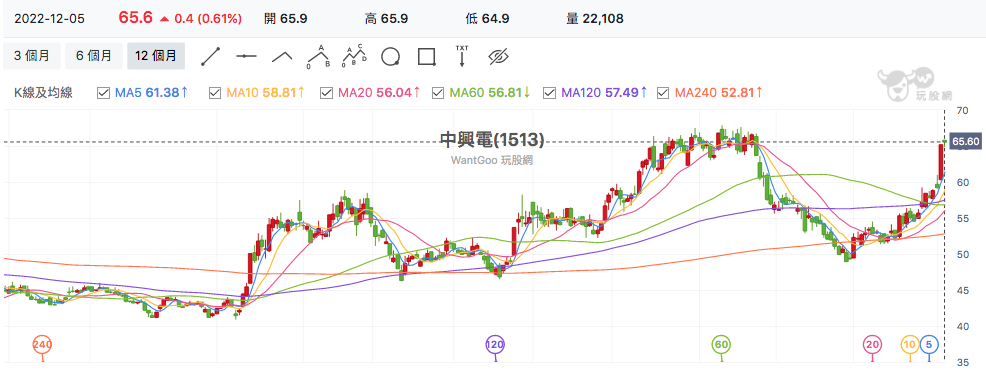The height and width of the screenshot is (370, 986).
Task: Click the MA240 52.81 value label
Action: 719,93
